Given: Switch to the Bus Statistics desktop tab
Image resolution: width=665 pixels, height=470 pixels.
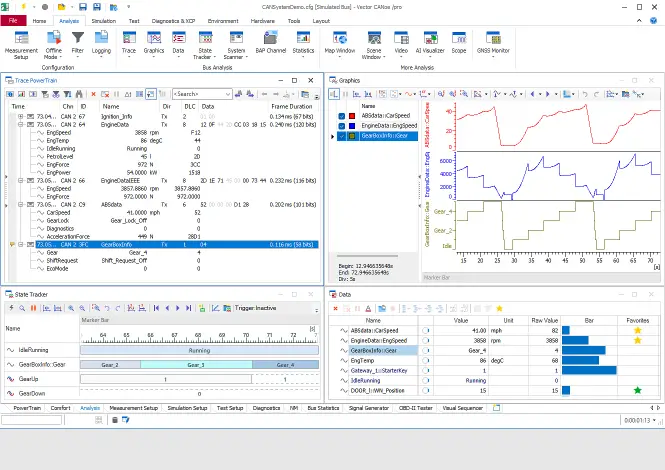Looking at the screenshot, I should point(323,408).
